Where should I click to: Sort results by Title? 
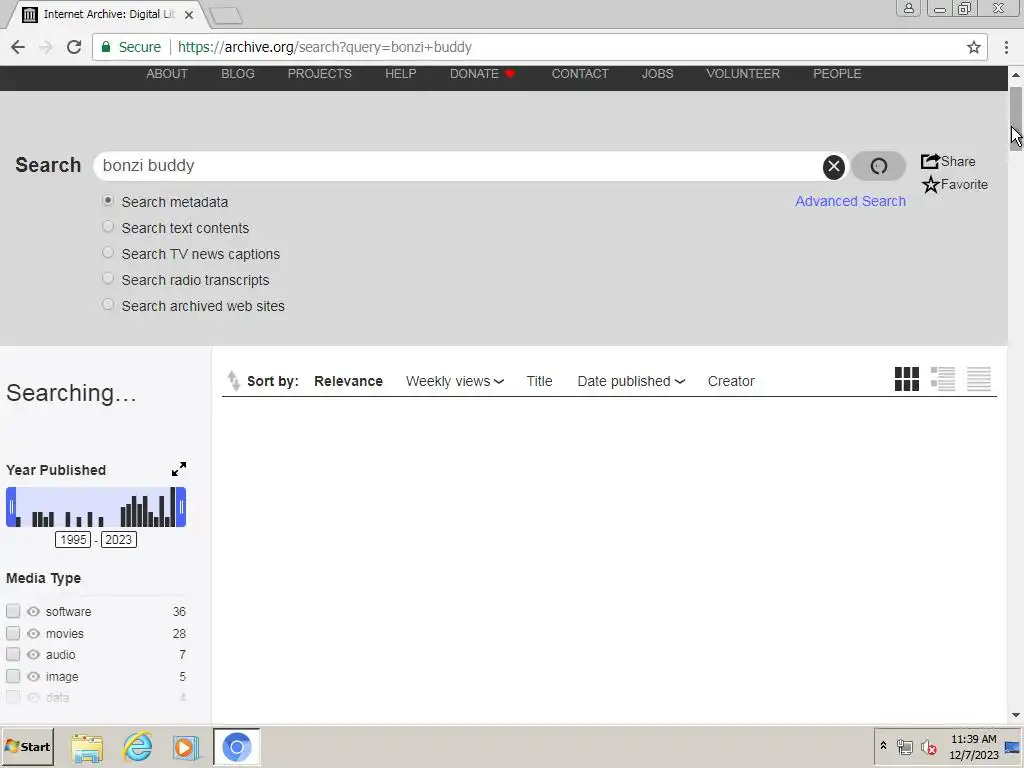click(x=539, y=381)
